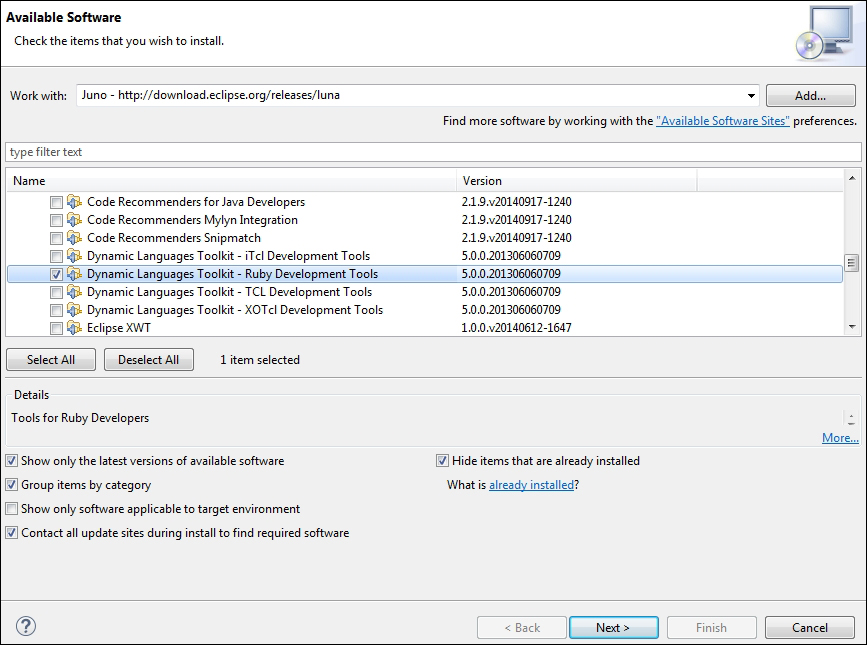Click the Ruby Development Tools feature icon
The width and height of the screenshot is (867, 645).
pyautogui.click(x=74, y=274)
